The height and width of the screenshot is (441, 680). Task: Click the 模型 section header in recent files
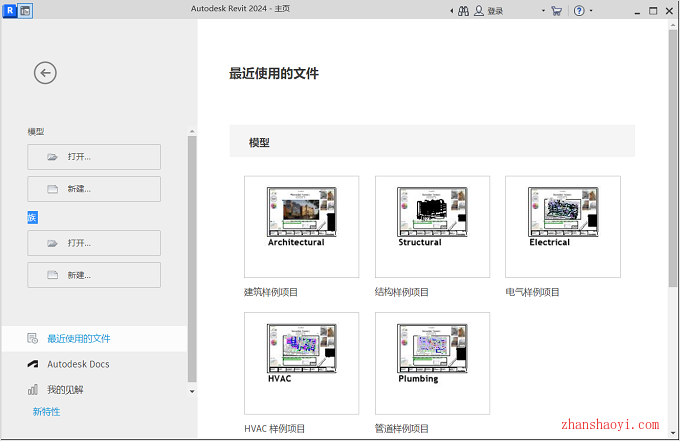(x=432, y=141)
